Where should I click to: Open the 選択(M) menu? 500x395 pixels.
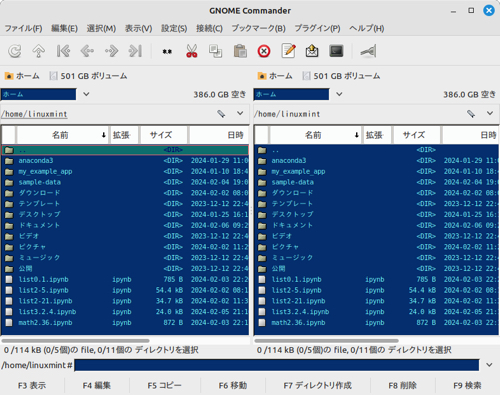point(101,28)
